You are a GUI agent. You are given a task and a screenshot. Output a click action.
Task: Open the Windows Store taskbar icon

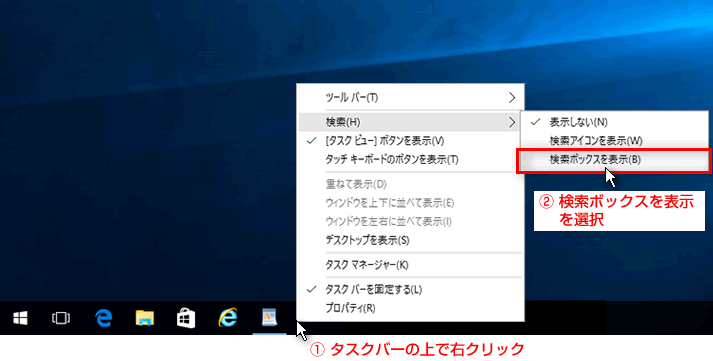[186, 318]
